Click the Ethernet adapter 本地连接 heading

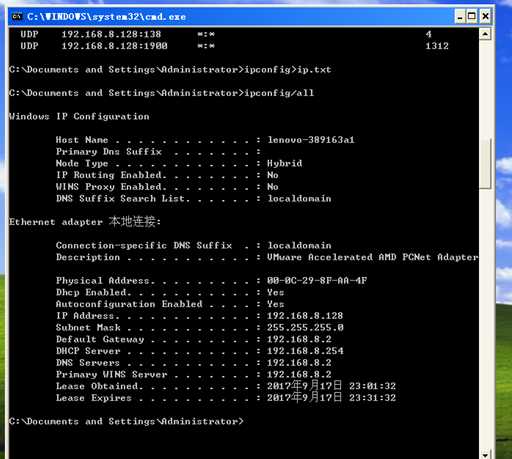[85, 221]
